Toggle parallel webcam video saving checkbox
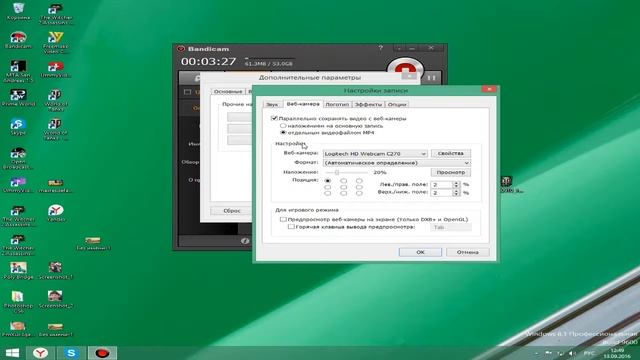The width and height of the screenshot is (640, 360). click(x=274, y=118)
